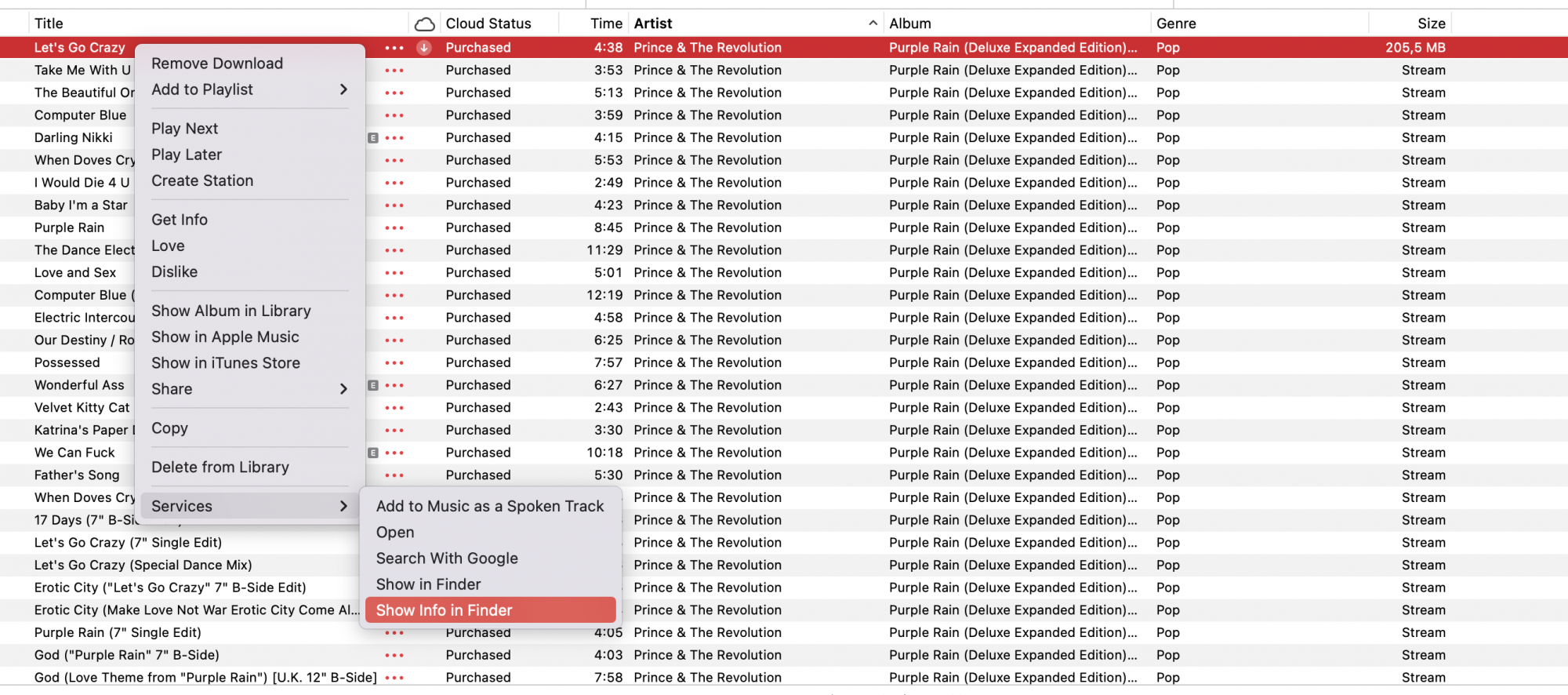The image size is (1568, 695).
Task: Open more options dots for Computer Blue 12:19 row
Action: click(x=394, y=296)
